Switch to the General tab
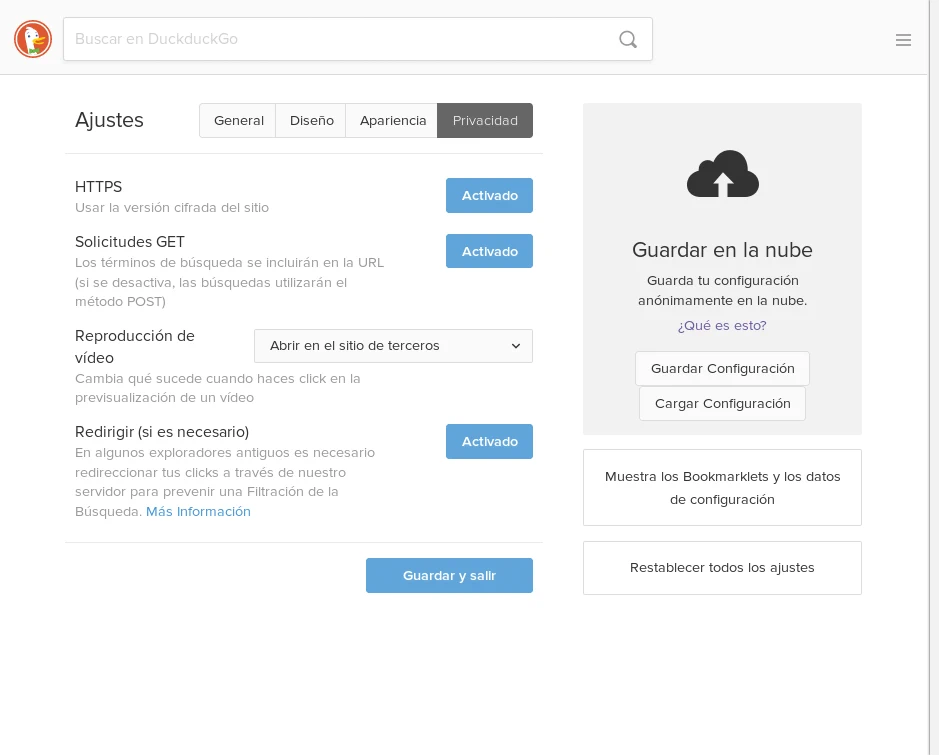The image size is (939, 755). coord(238,120)
